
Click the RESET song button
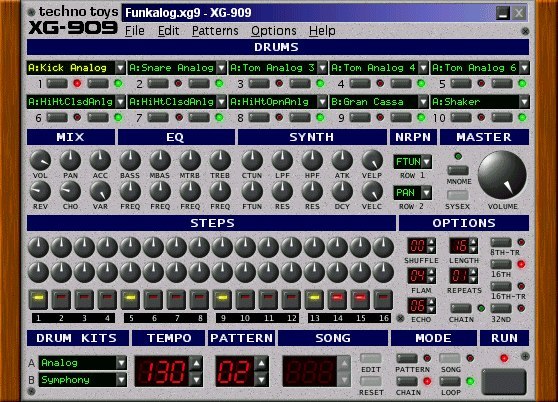pyautogui.click(x=370, y=381)
